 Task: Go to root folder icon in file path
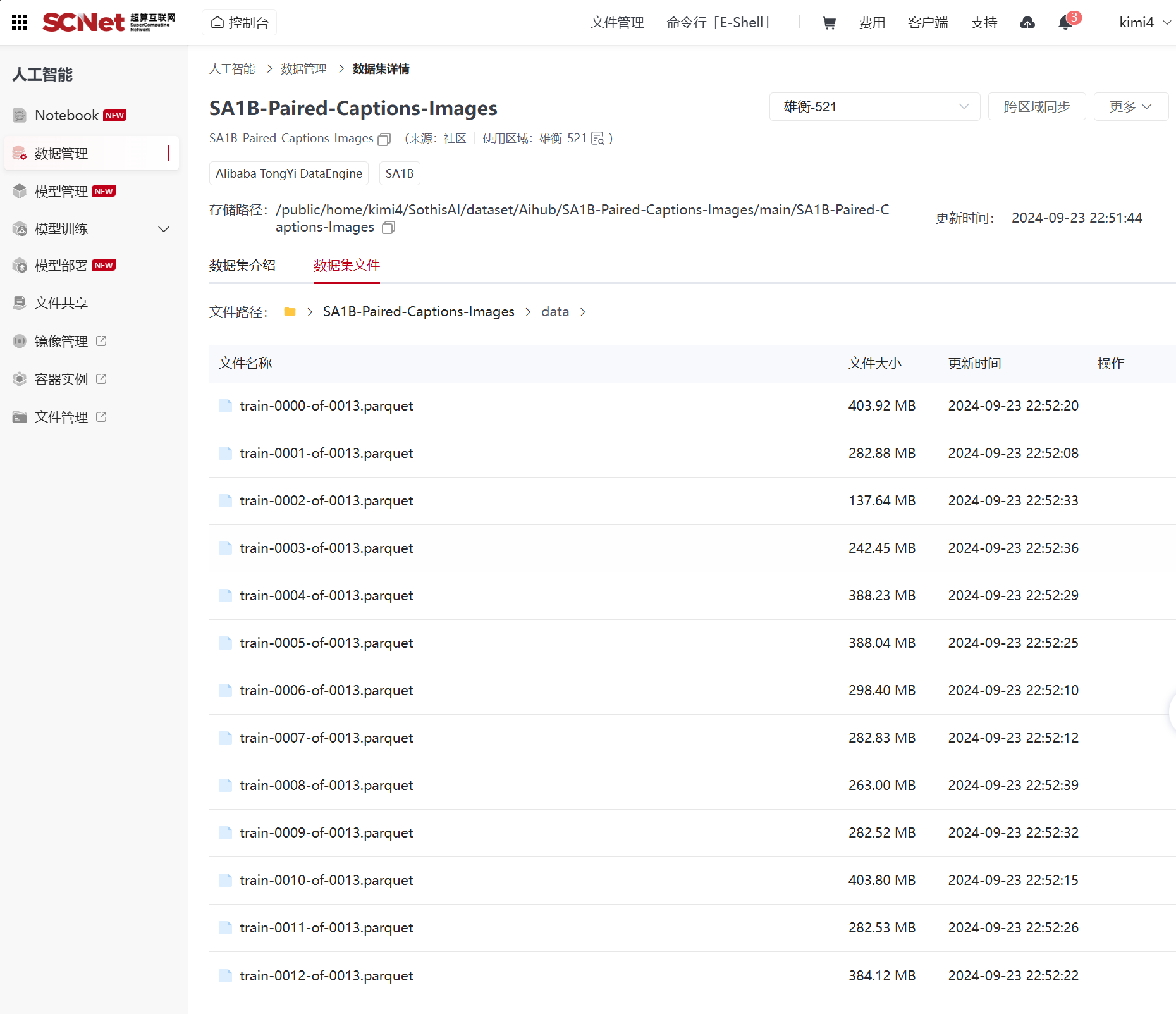click(290, 312)
